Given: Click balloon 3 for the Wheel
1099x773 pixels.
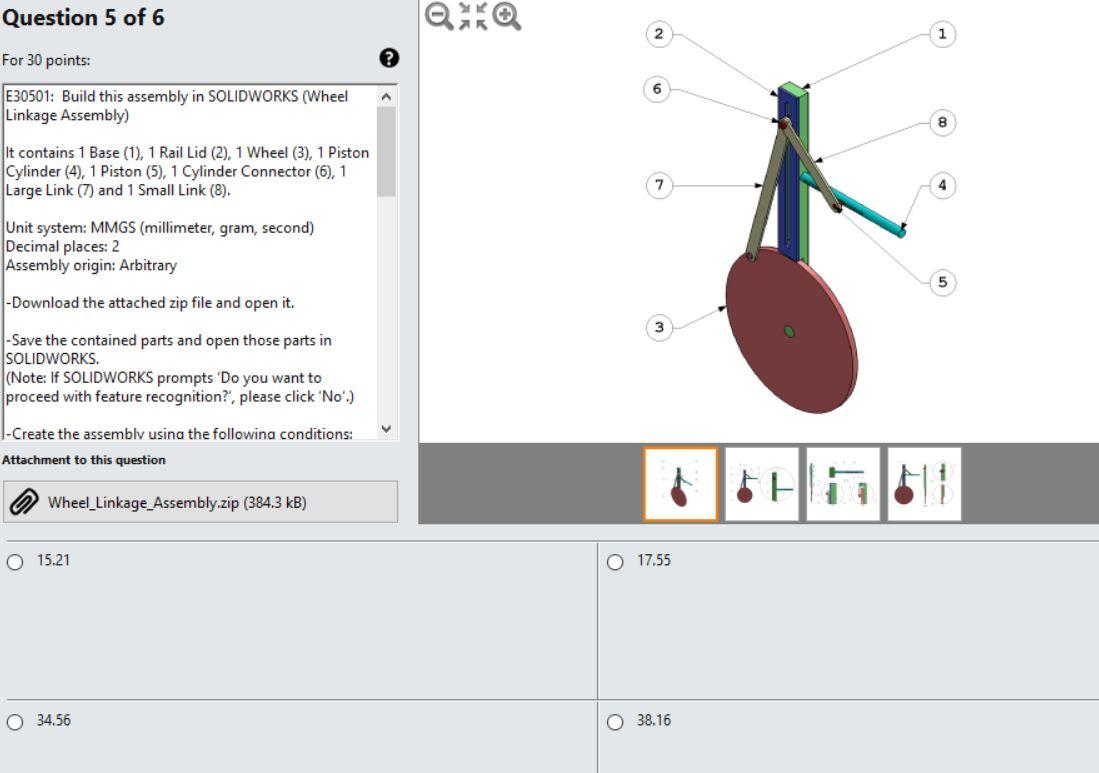Looking at the screenshot, I should 659,327.
